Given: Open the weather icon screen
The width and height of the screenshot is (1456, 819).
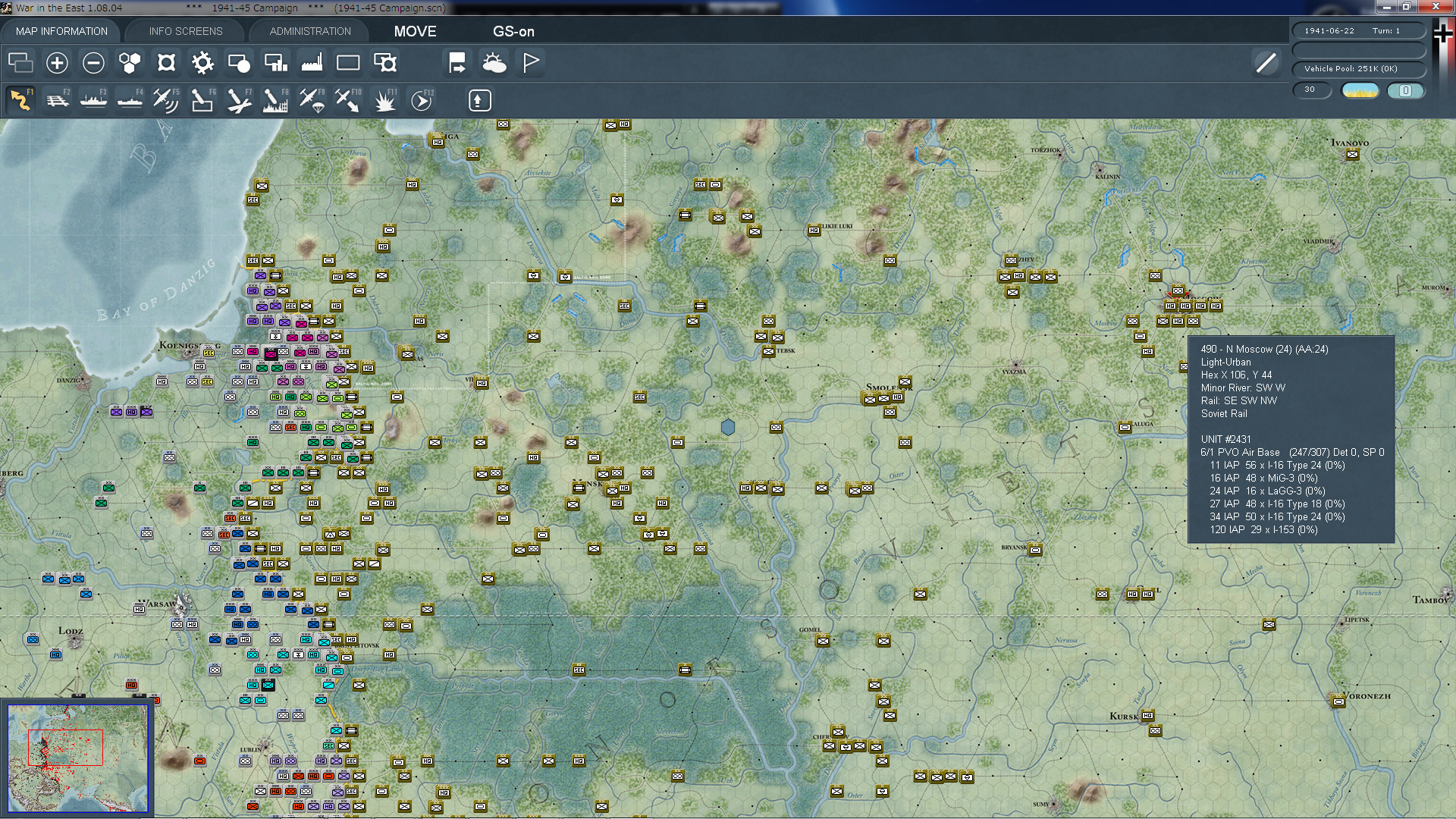Looking at the screenshot, I should [494, 63].
